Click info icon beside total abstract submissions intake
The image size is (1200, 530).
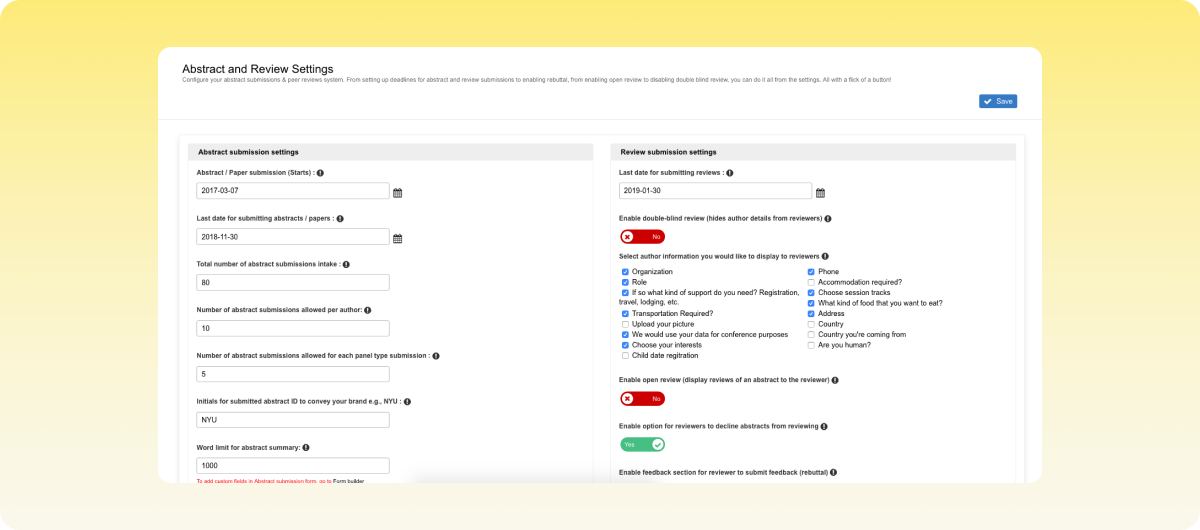tap(346, 264)
